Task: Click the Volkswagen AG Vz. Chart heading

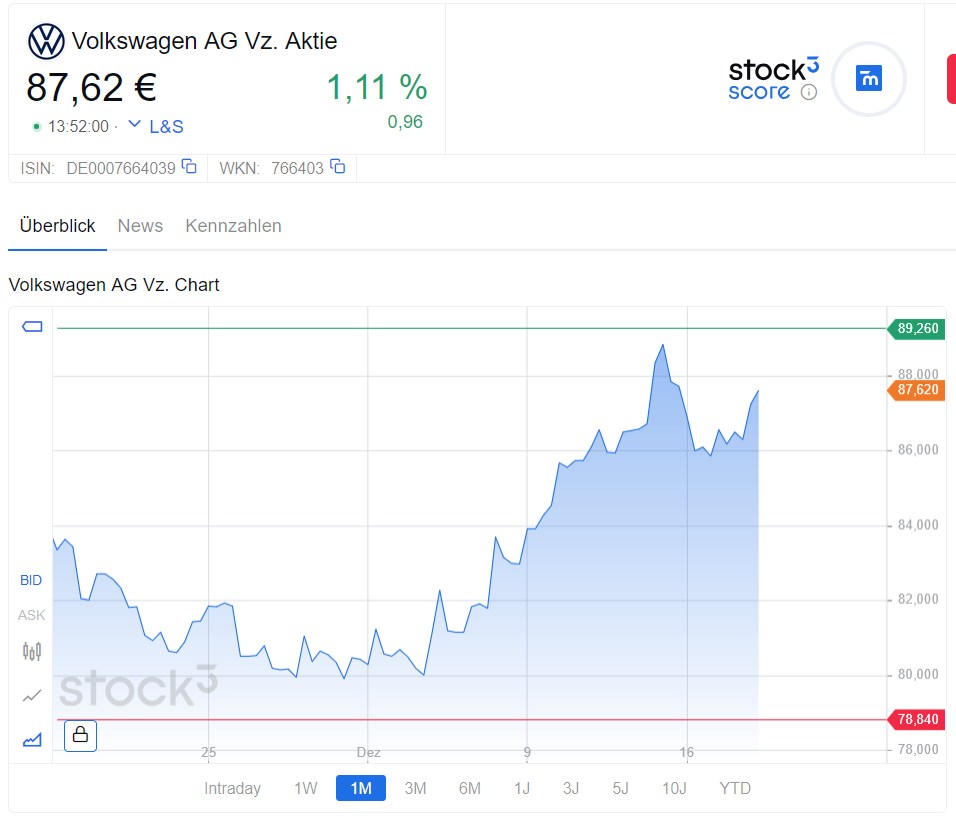Action: click(x=114, y=285)
